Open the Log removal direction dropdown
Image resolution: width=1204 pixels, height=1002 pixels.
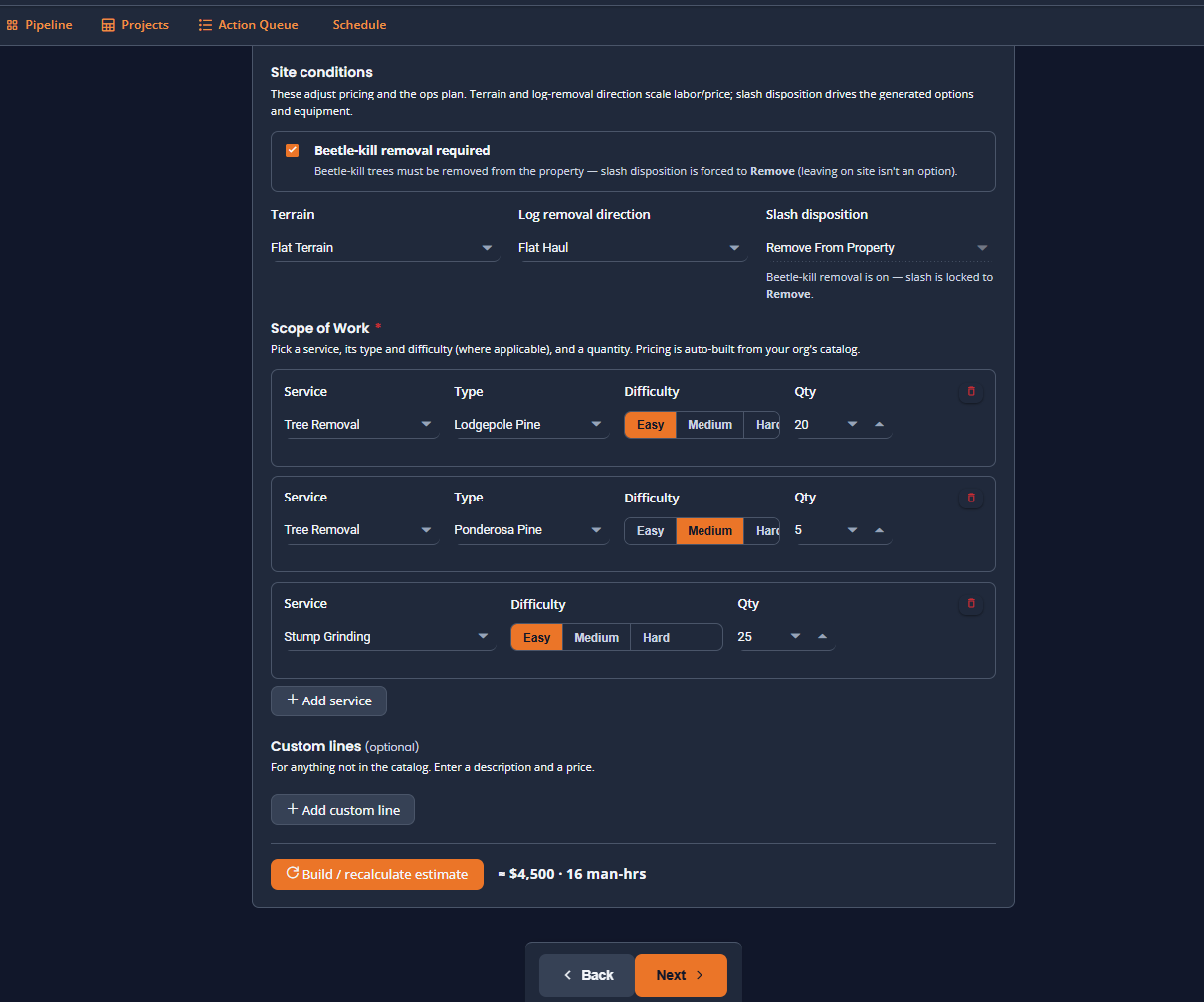[632, 248]
